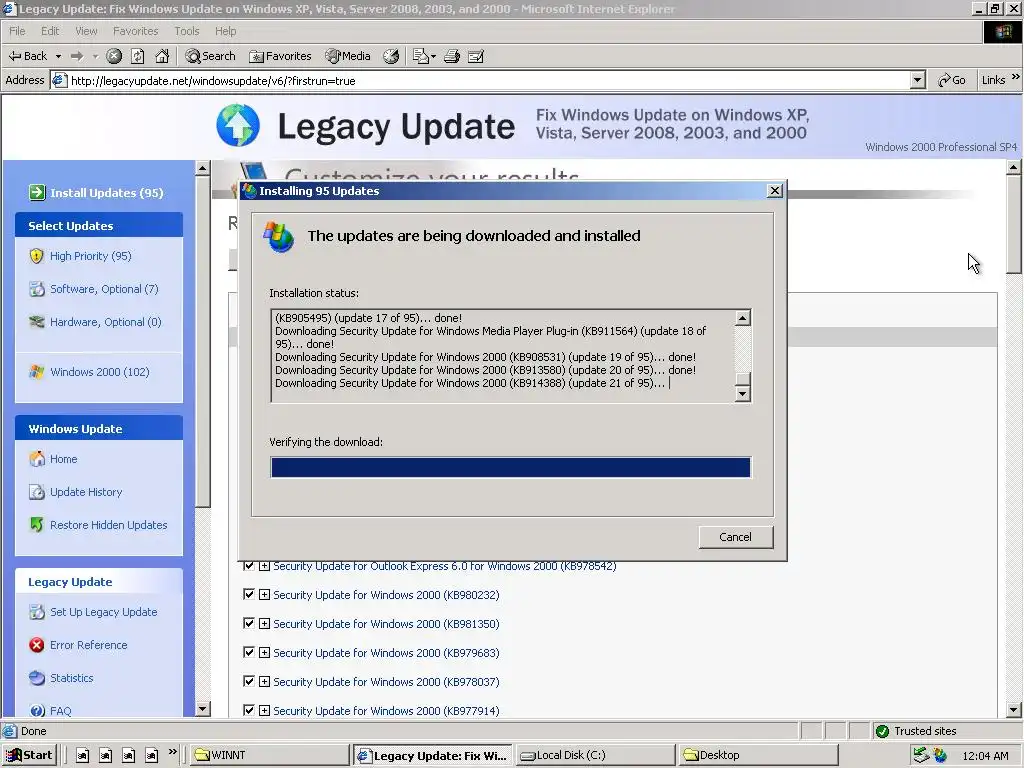
Task: Expand details for KB980232 update
Action: click(x=264, y=595)
